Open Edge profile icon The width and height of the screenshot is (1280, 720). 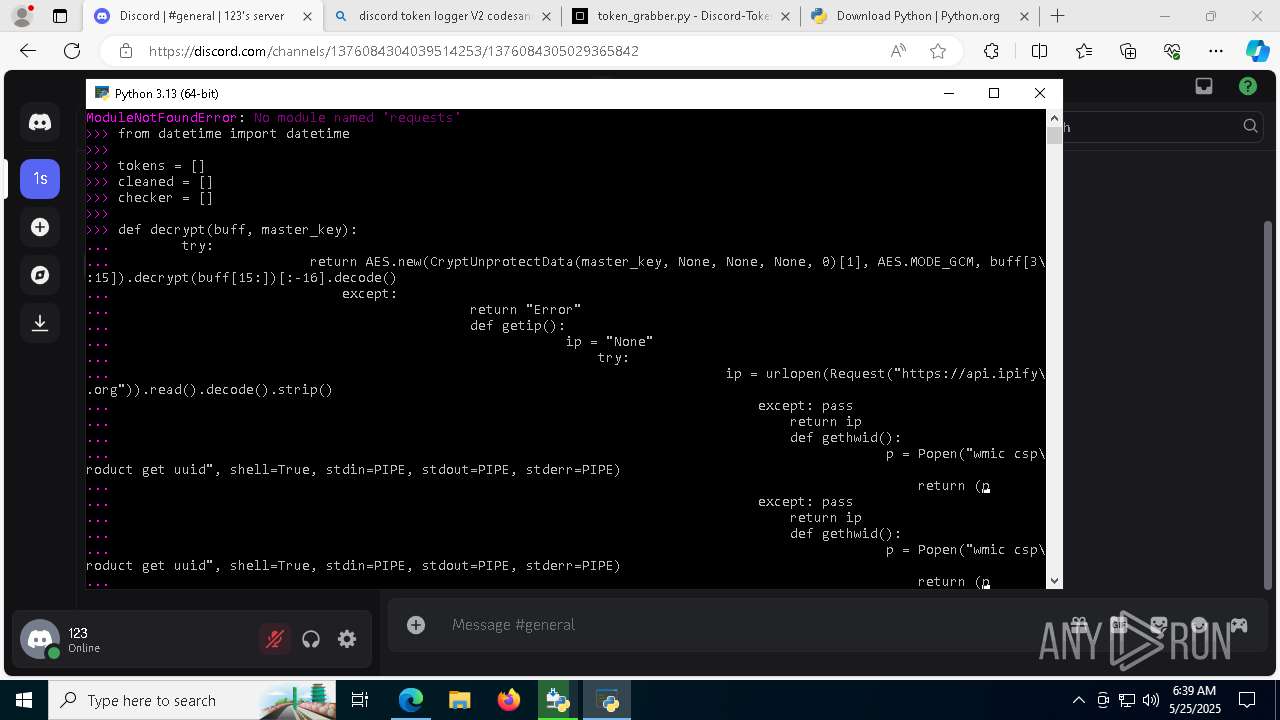click(22, 16)
